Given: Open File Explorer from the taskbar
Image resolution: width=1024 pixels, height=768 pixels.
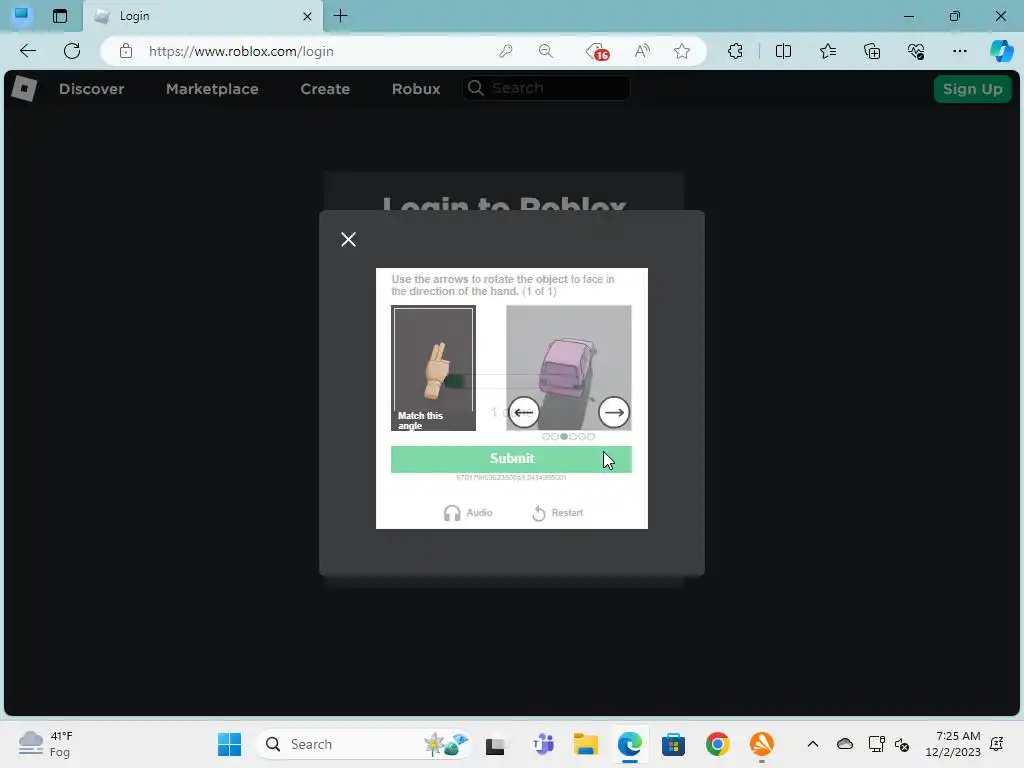Looking at the screenshot, I should [x=586, y=744].
